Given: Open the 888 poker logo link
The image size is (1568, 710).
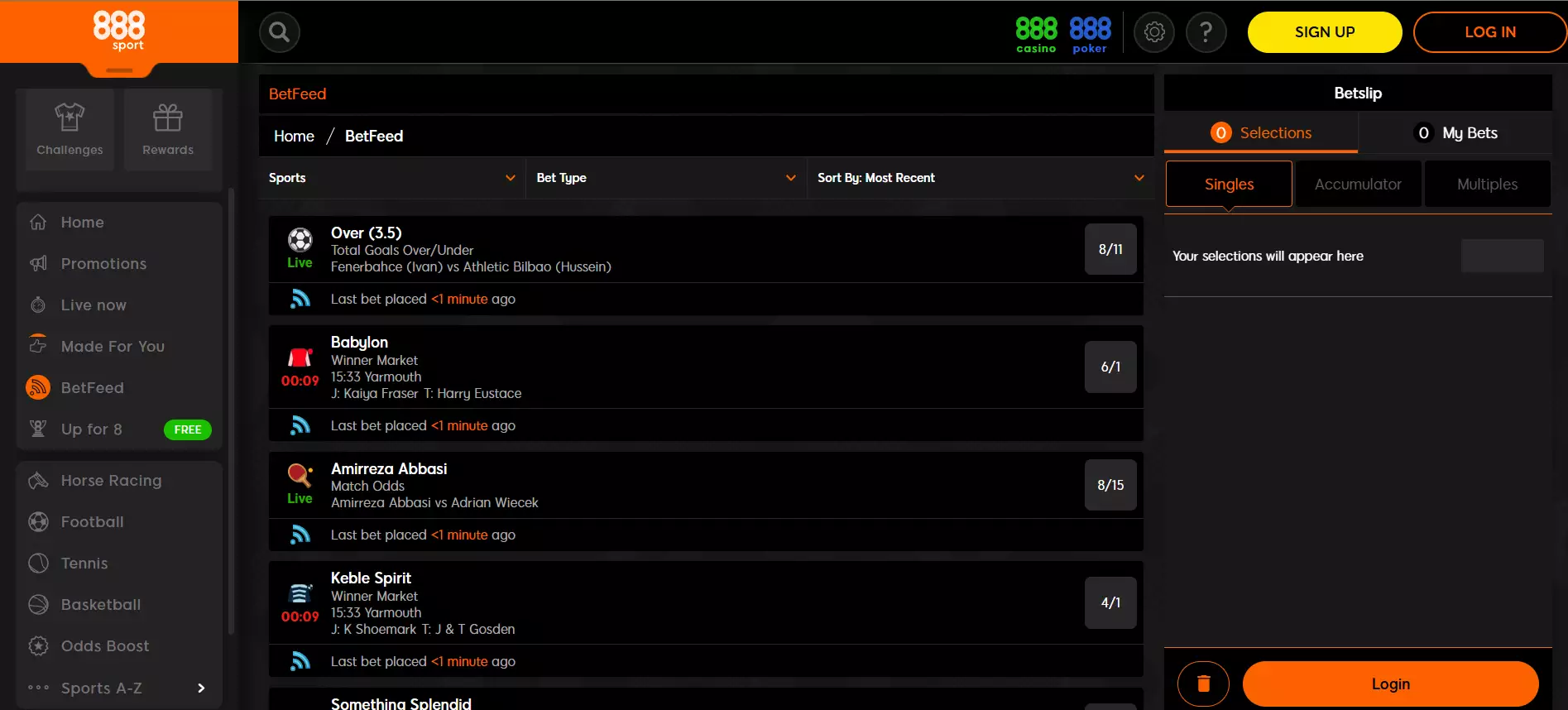Looking at the screenshot, I should click(1090, 35).
